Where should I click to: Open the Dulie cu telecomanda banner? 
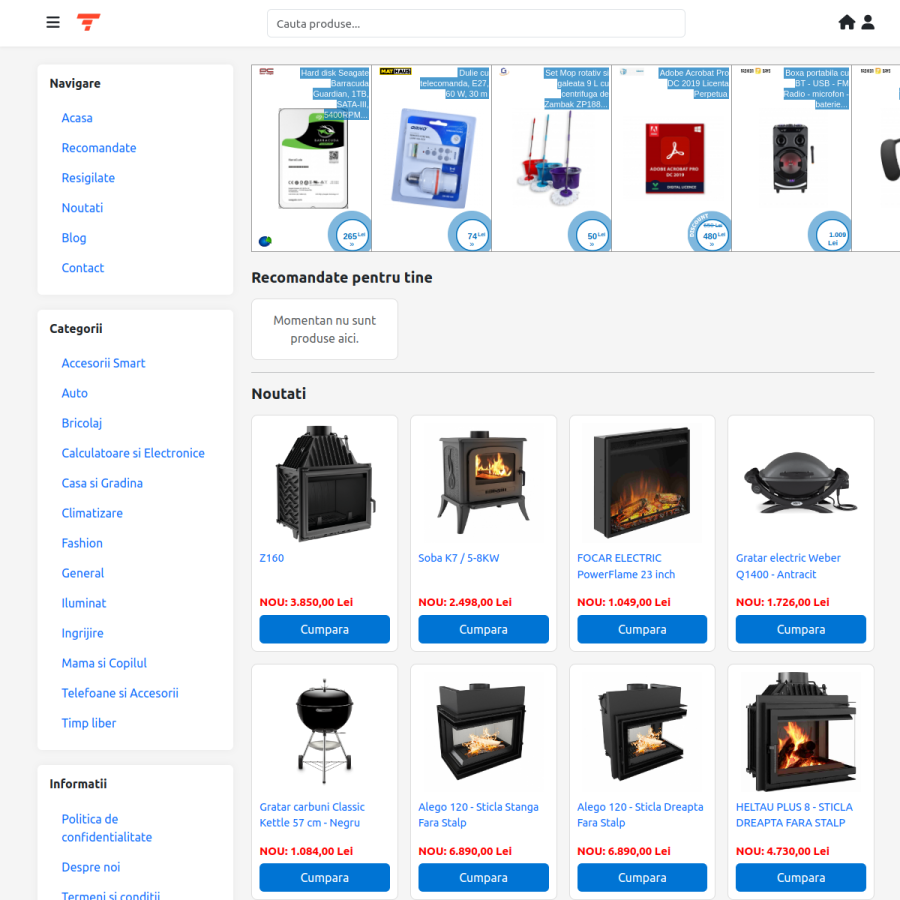[x=432, y=158]
